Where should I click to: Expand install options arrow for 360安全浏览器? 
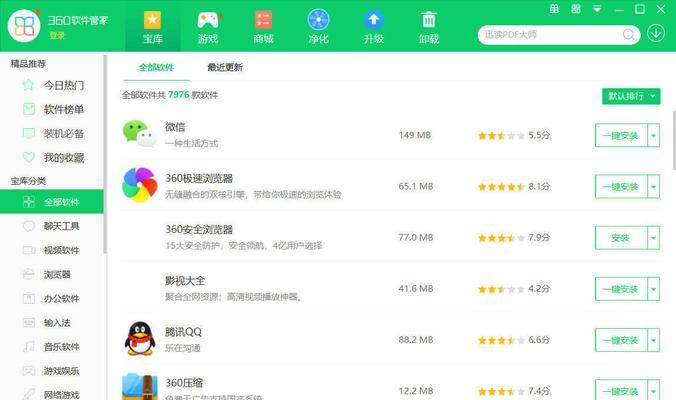click(654, 238)
